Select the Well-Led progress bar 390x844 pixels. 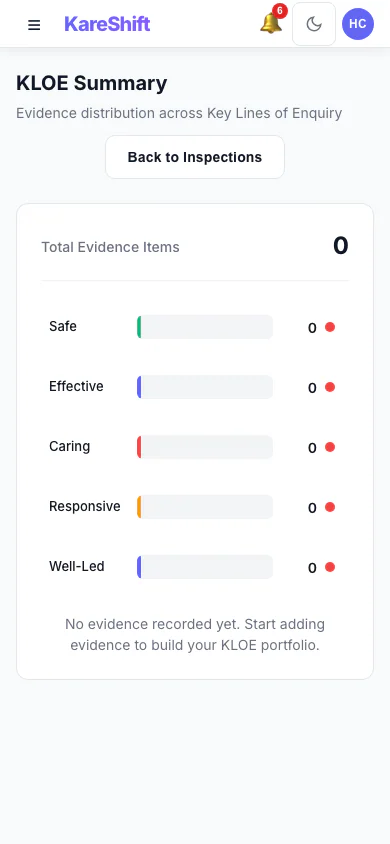205,567
